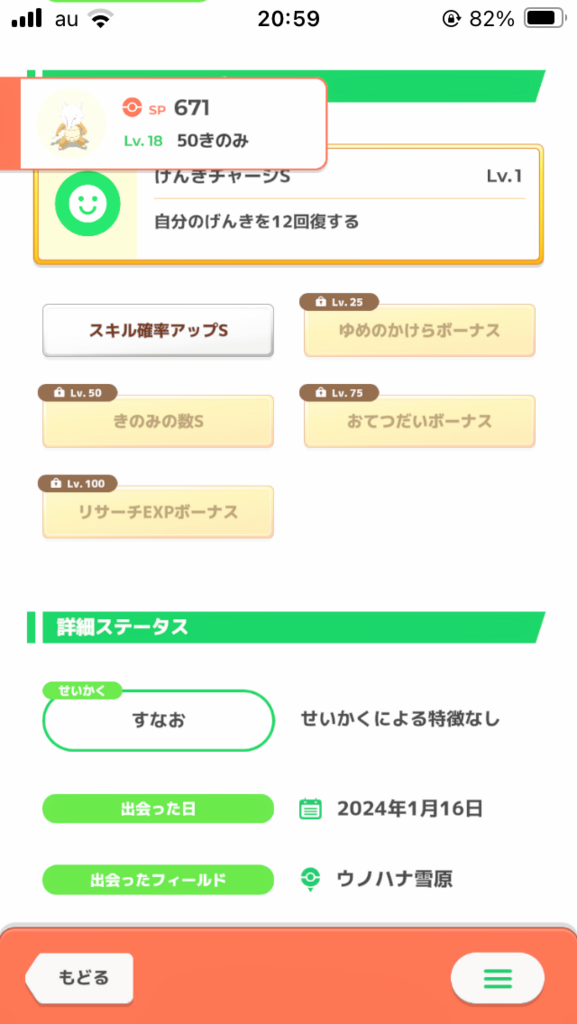Tap the location pin icon by ウノハナ雪原
Image resolution: width=577 pixels, height=1024 pixels.
(x=310, y=879)
